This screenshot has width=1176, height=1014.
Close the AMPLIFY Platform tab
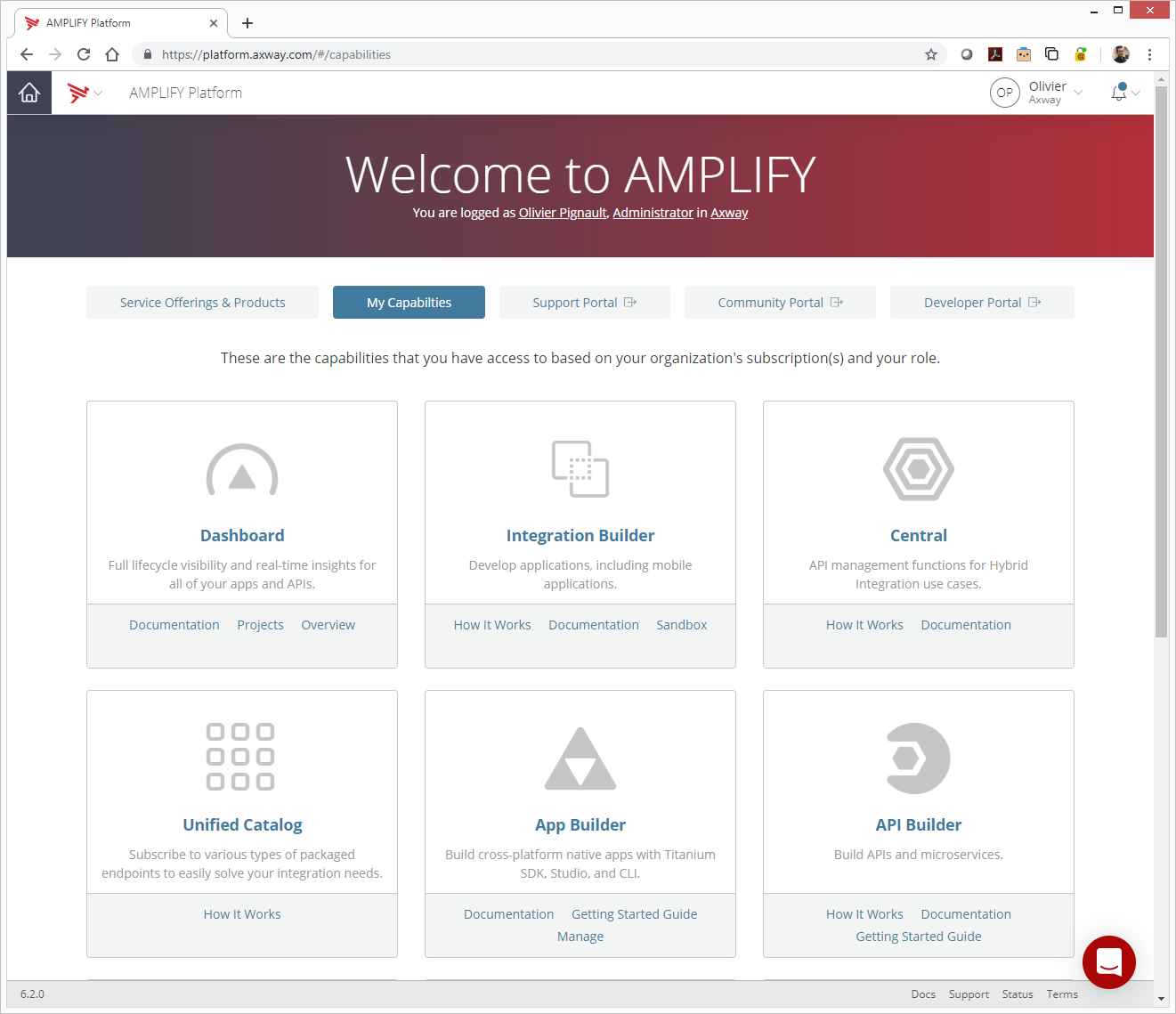214,23
